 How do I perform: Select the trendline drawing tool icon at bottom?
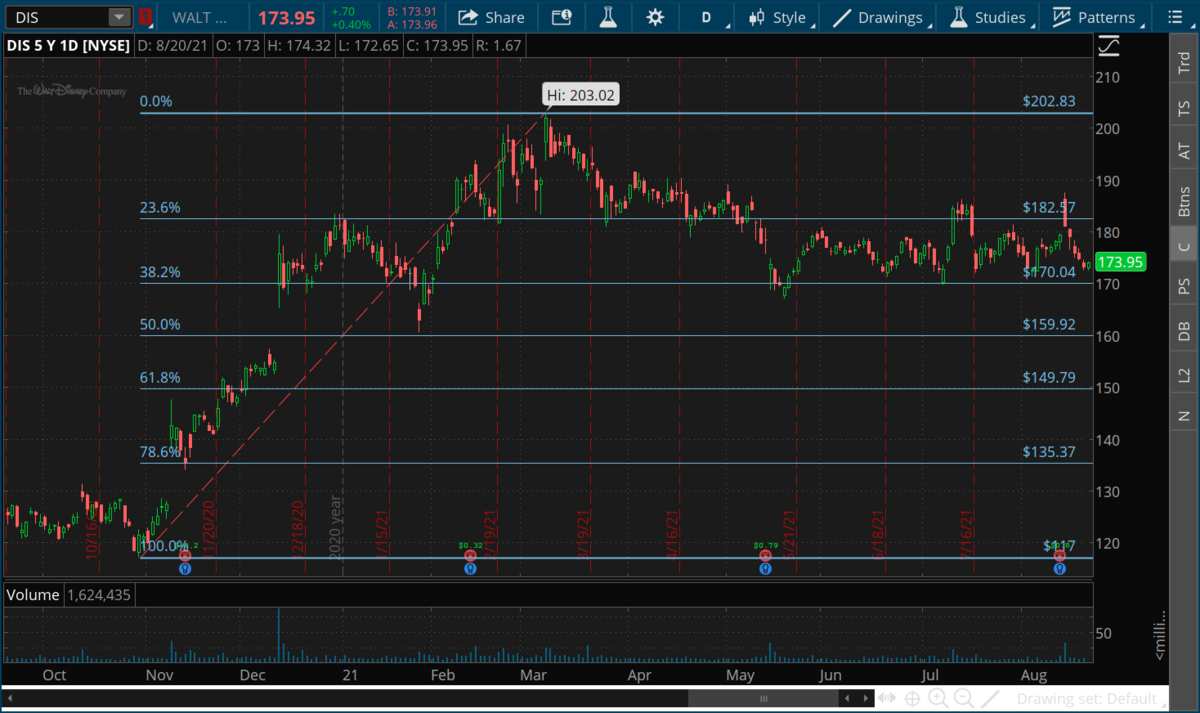tap(992, 698)
